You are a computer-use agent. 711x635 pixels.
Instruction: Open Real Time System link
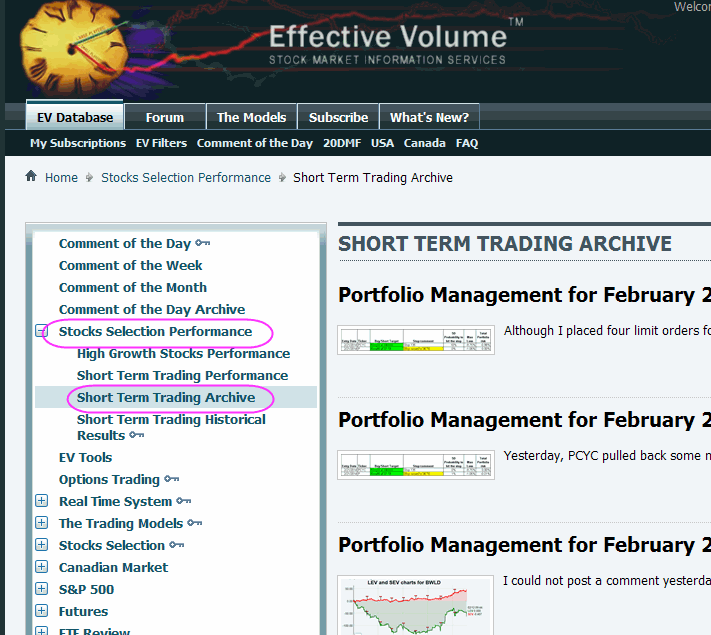click(116, 501)
